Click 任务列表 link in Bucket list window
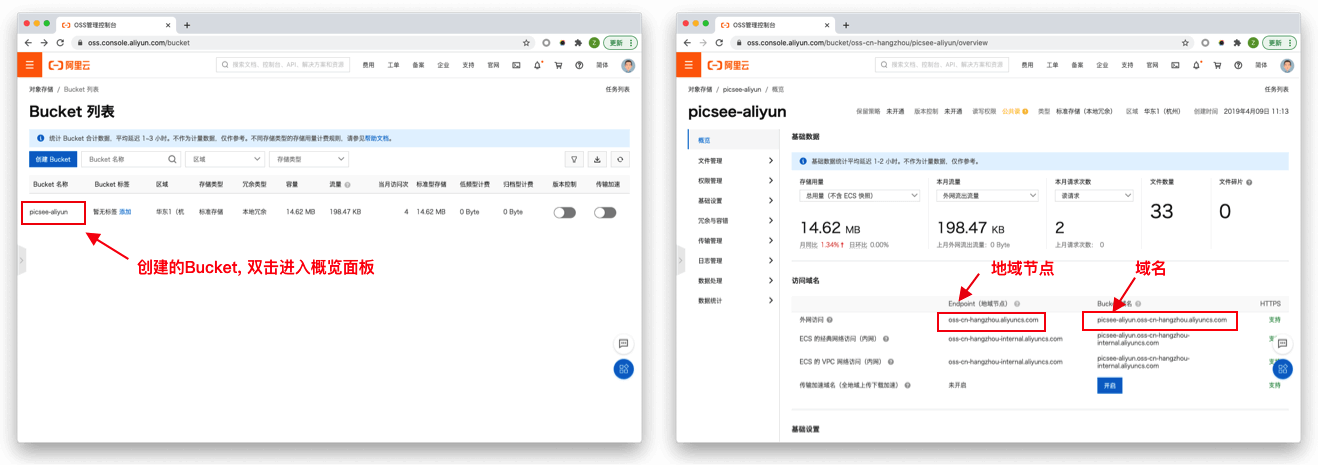 click(618, 90)
